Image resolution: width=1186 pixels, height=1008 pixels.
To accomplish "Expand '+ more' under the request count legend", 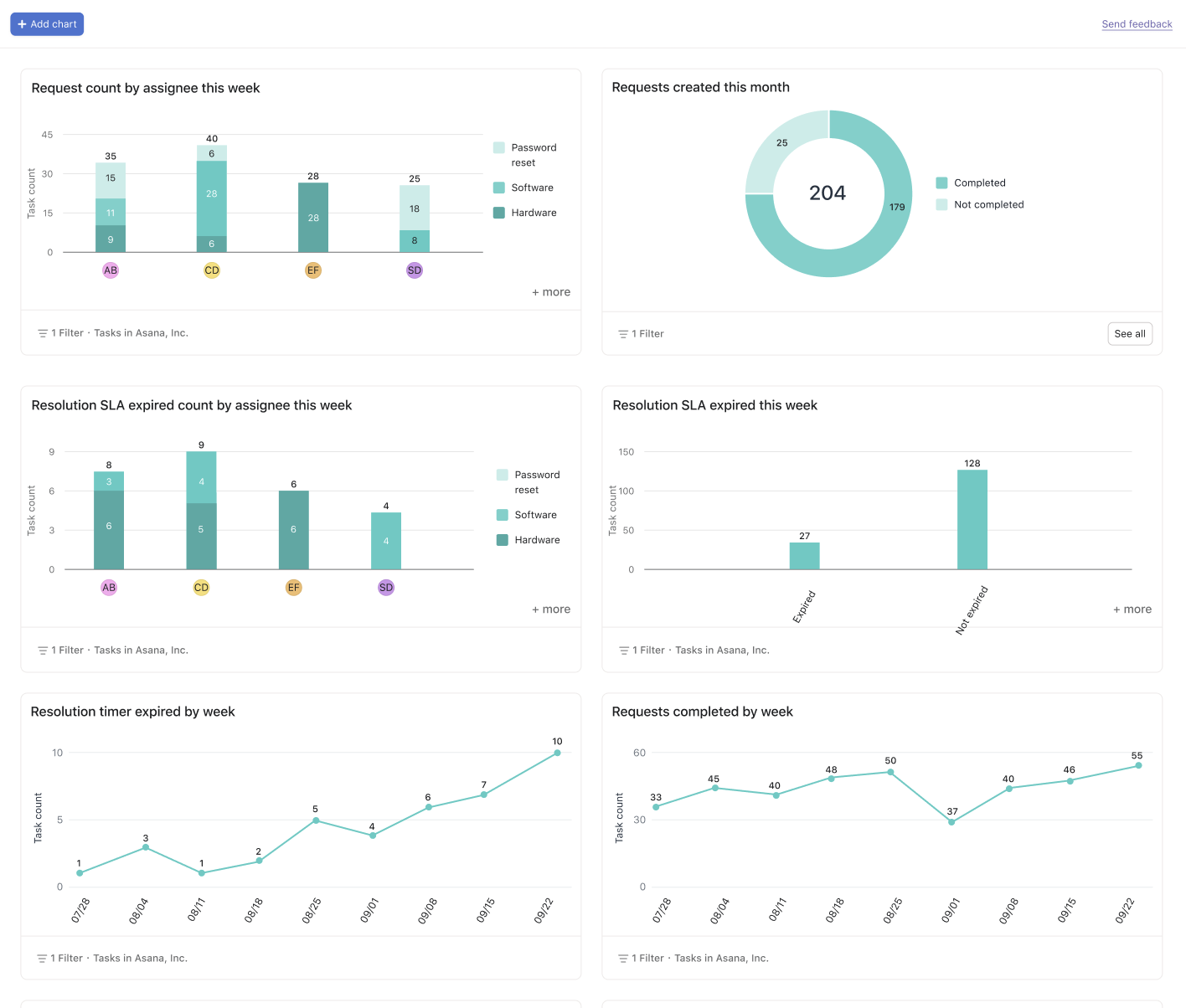I will pos(551,291).
